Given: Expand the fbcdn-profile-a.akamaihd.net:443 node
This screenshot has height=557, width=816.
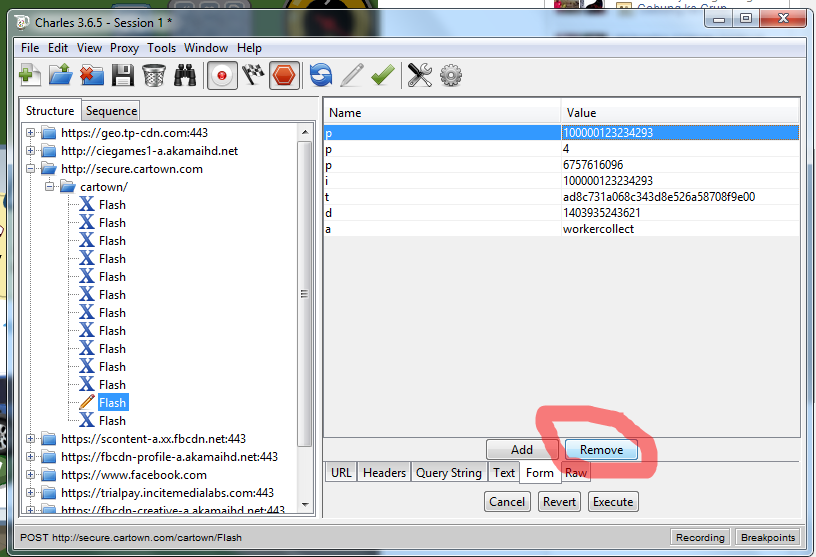Looking at the screenshot, I should tap(31, 457).
